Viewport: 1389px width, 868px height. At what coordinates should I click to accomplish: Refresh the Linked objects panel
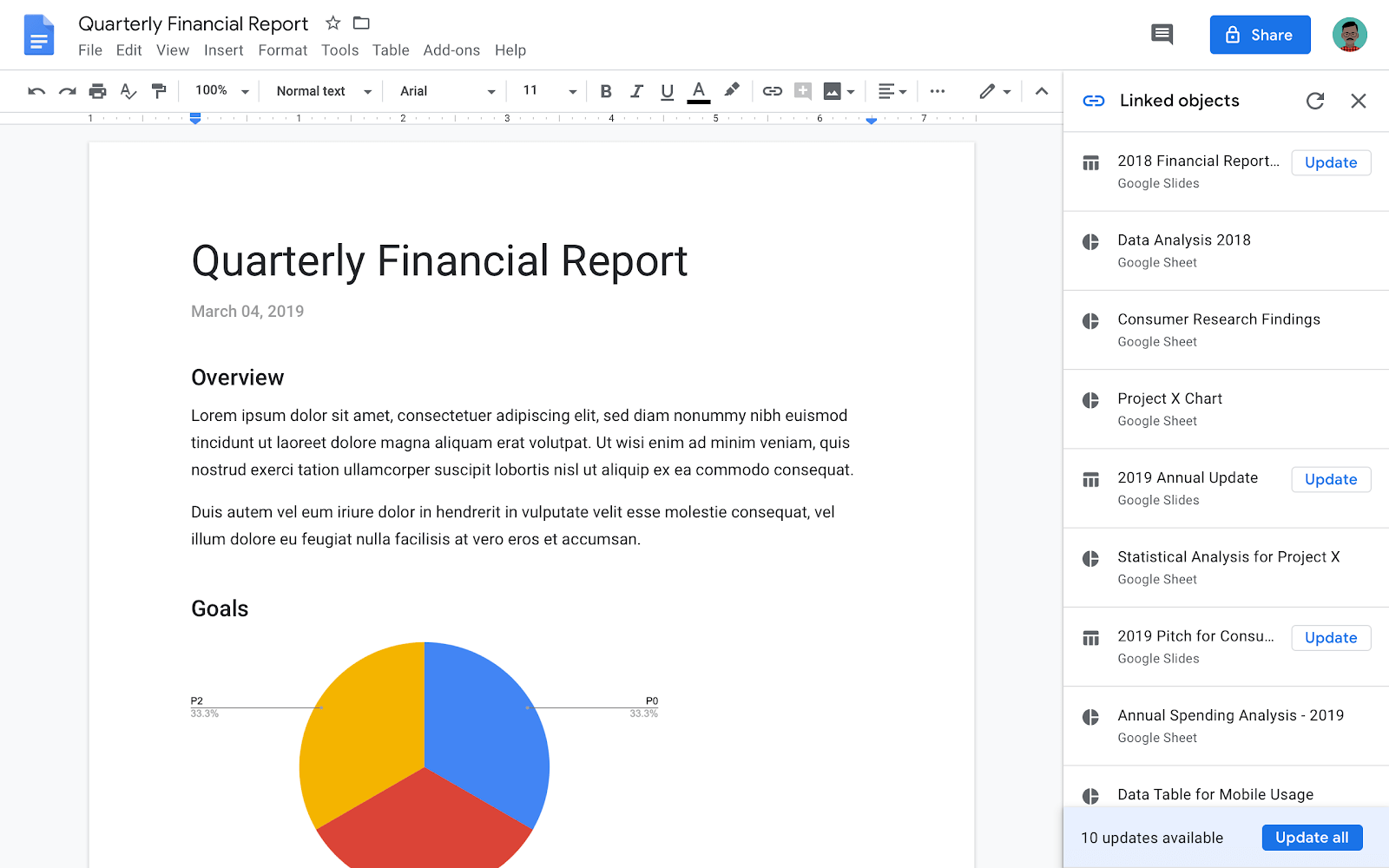[x=1315, y=101]
